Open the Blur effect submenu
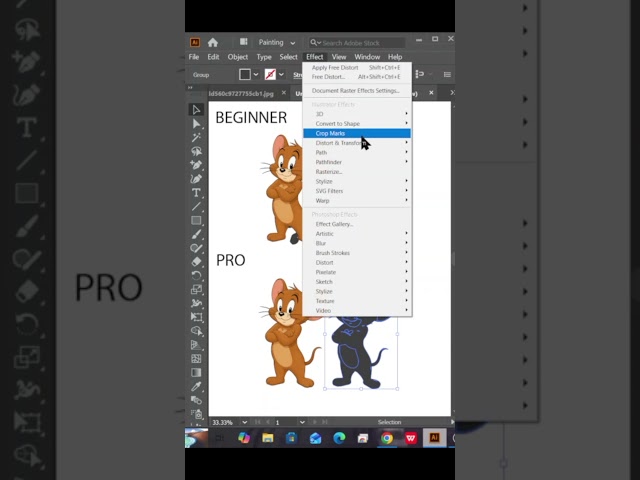This screenshot has width=640, height=480. 357,243
